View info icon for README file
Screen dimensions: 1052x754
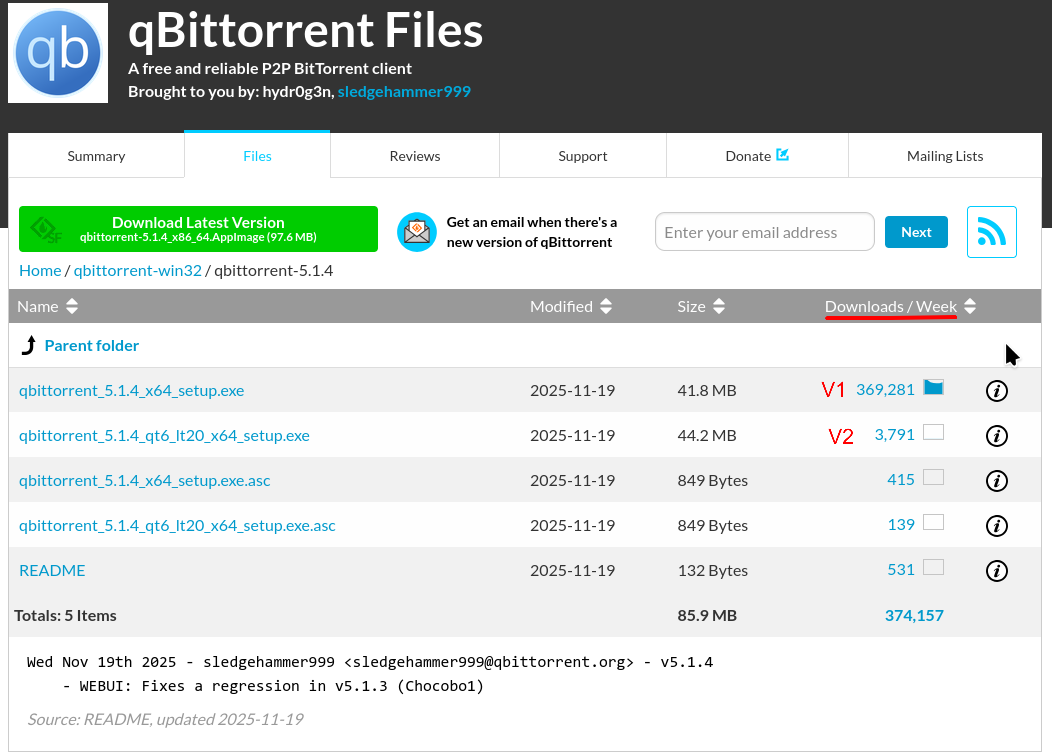pyautogui.click(x=996, y=570)
